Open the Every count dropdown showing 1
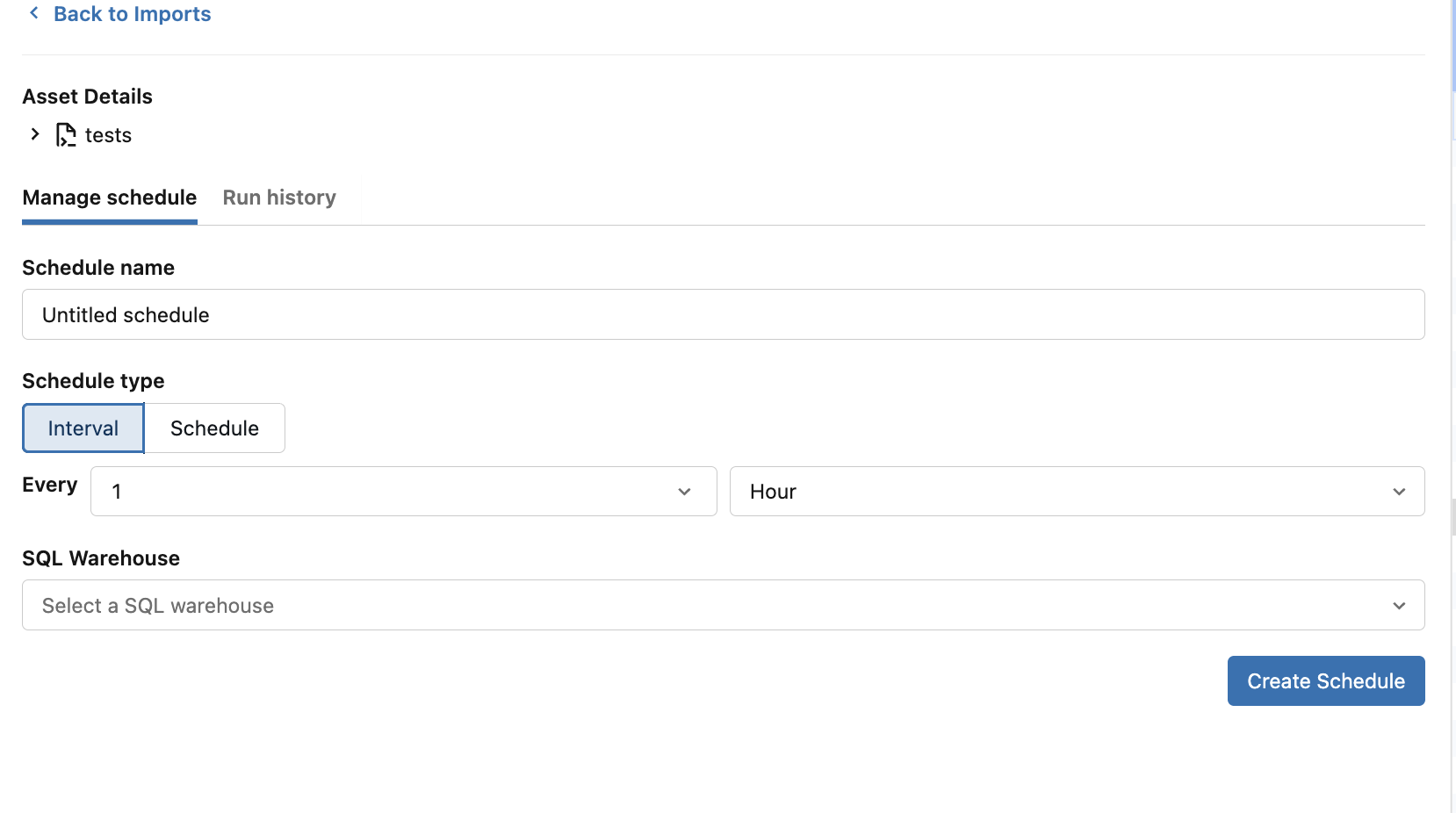 pos(404,492)
